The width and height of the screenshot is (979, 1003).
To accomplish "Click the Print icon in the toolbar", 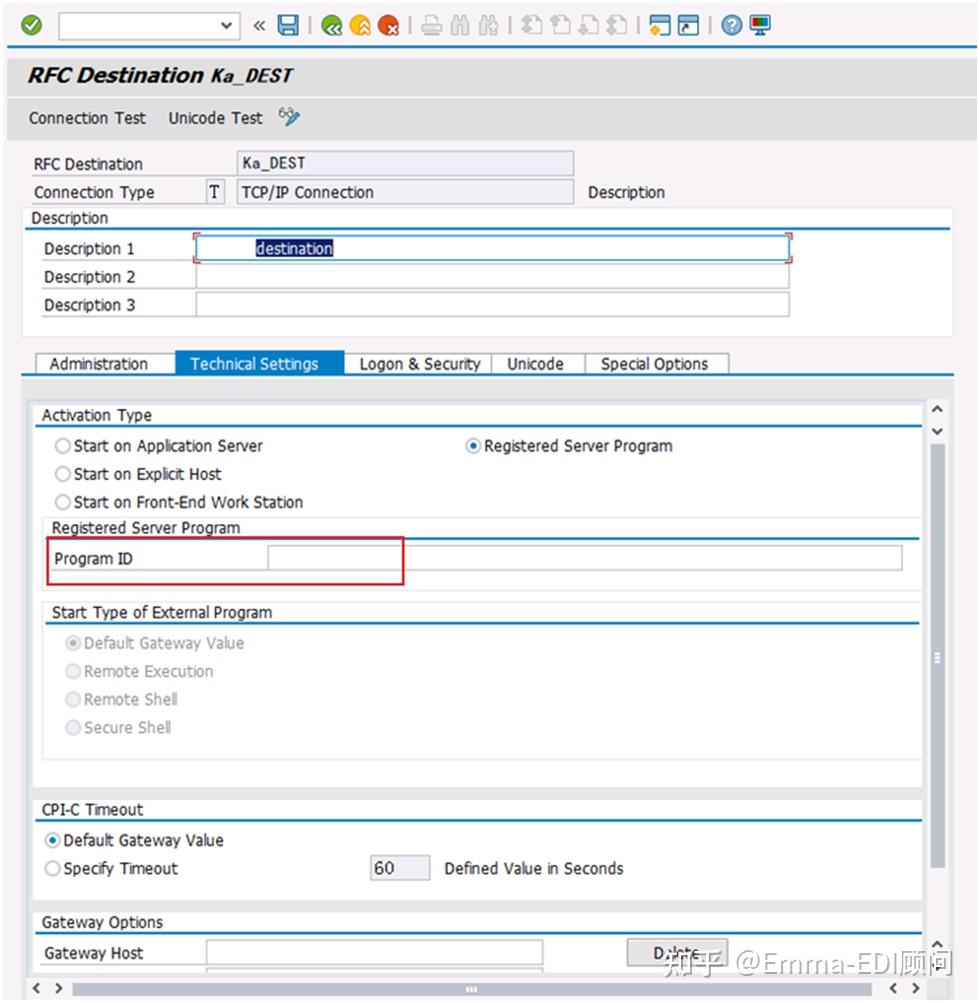I will [432, 26].
